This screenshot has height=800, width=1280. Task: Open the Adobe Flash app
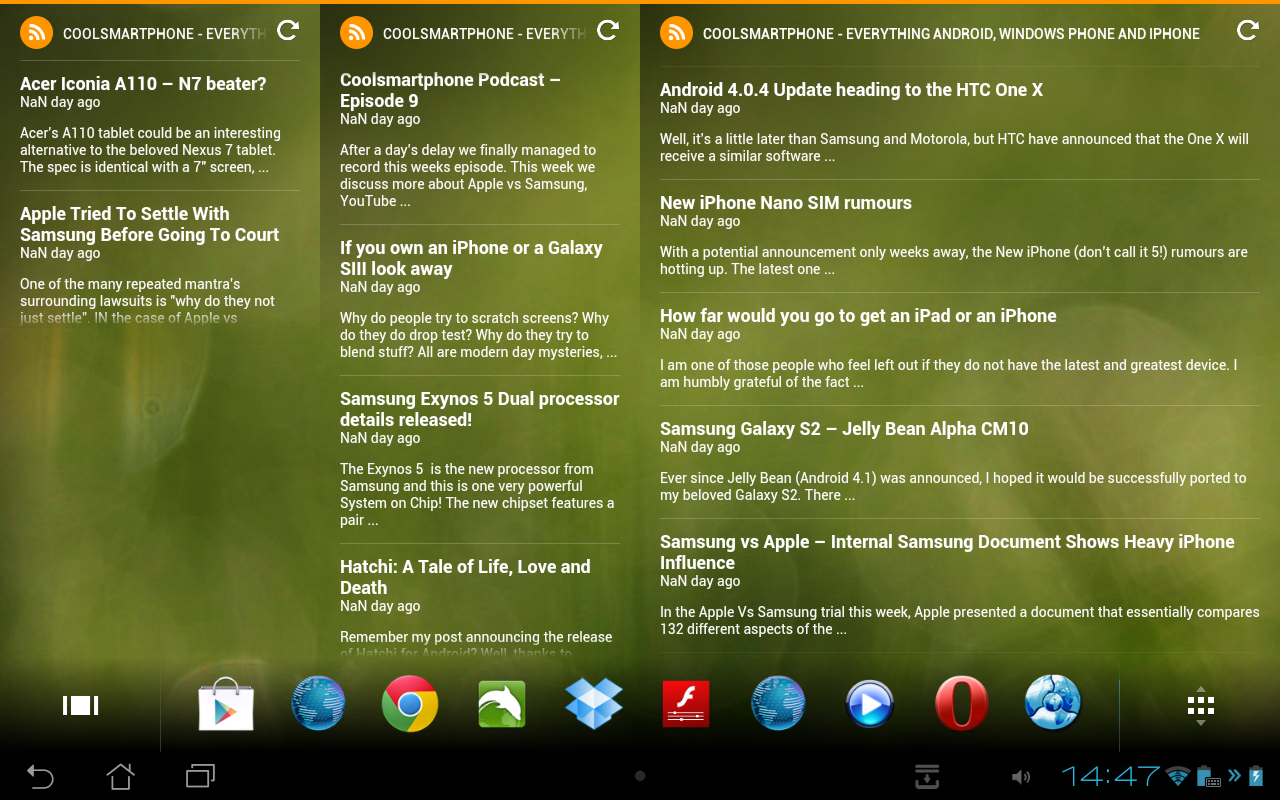[x=686, y=704]
